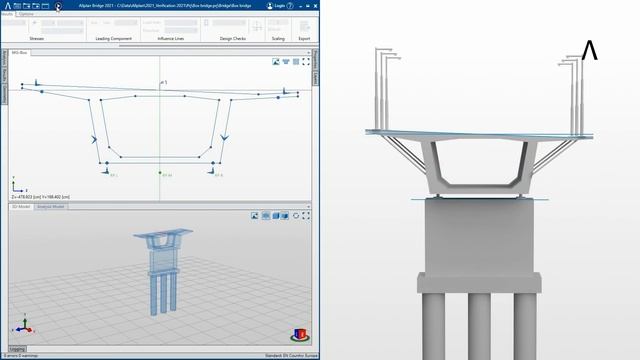Click the second section view toolbar icon
The height and width of the screenshot is (360, 640).
pyautogui.click(x=286, y=62)
